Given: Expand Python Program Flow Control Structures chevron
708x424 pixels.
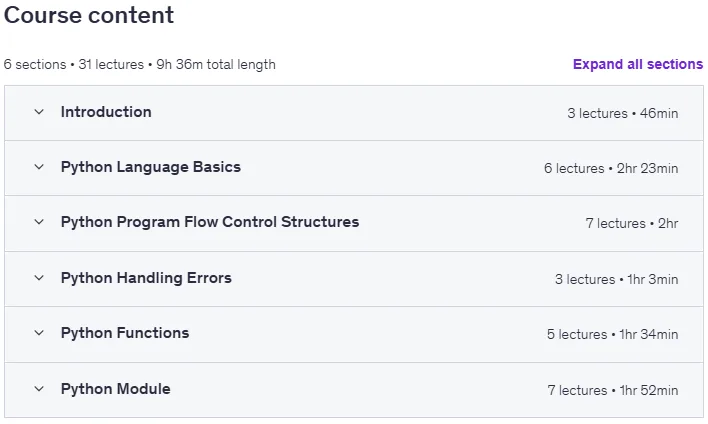Looking at the screenshot, I should point(39,222).
